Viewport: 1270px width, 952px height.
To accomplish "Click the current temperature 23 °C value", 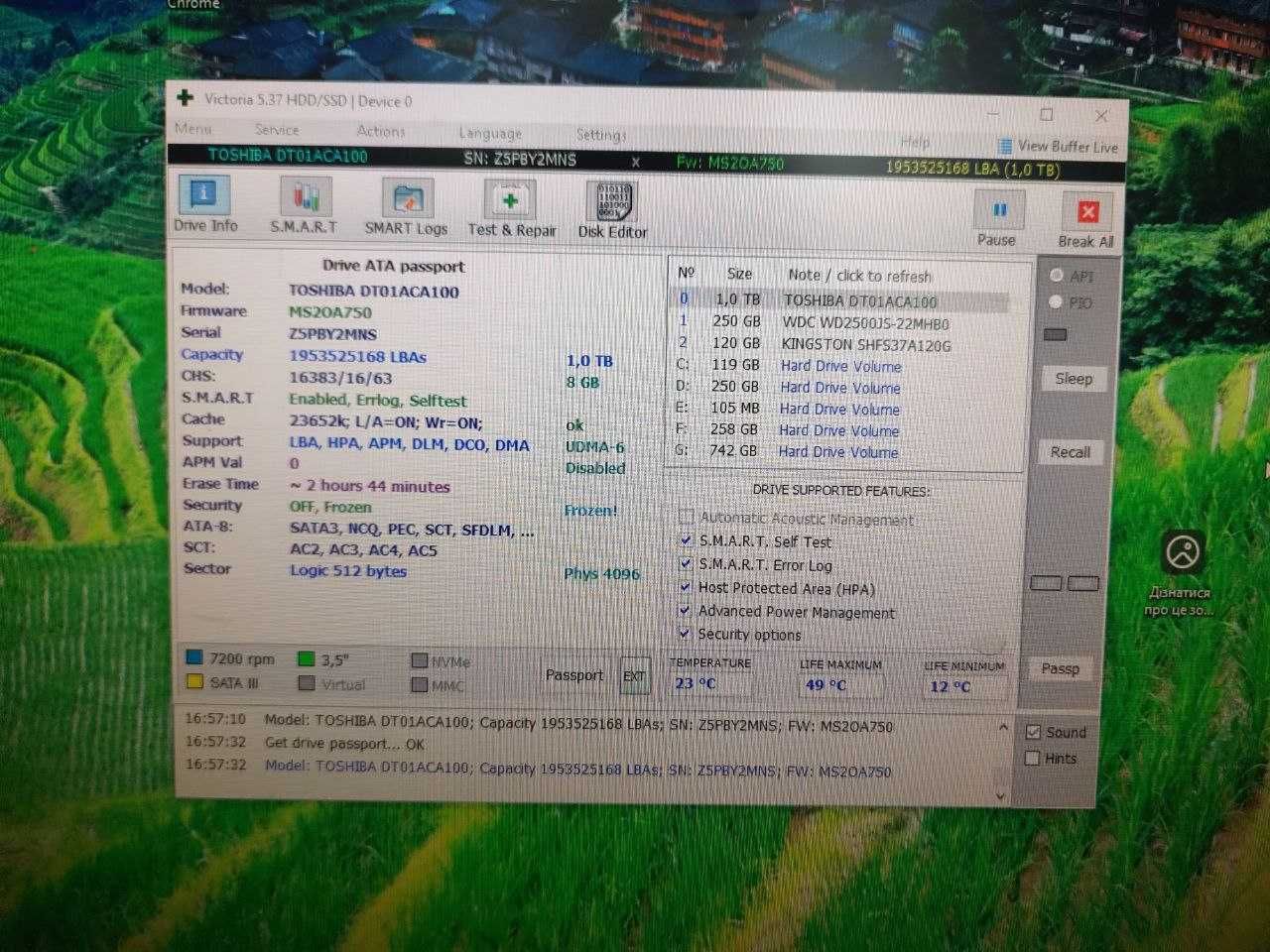I will [696, 683].
